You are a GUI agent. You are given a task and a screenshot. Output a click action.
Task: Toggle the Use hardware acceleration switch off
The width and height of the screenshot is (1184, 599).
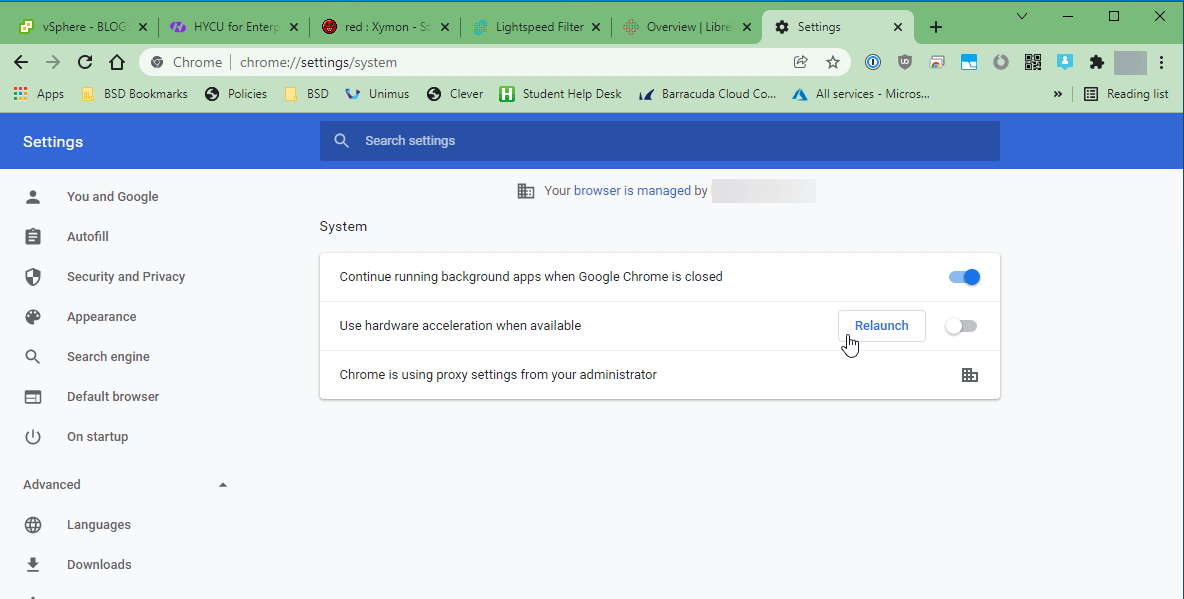tap(961, 325)
